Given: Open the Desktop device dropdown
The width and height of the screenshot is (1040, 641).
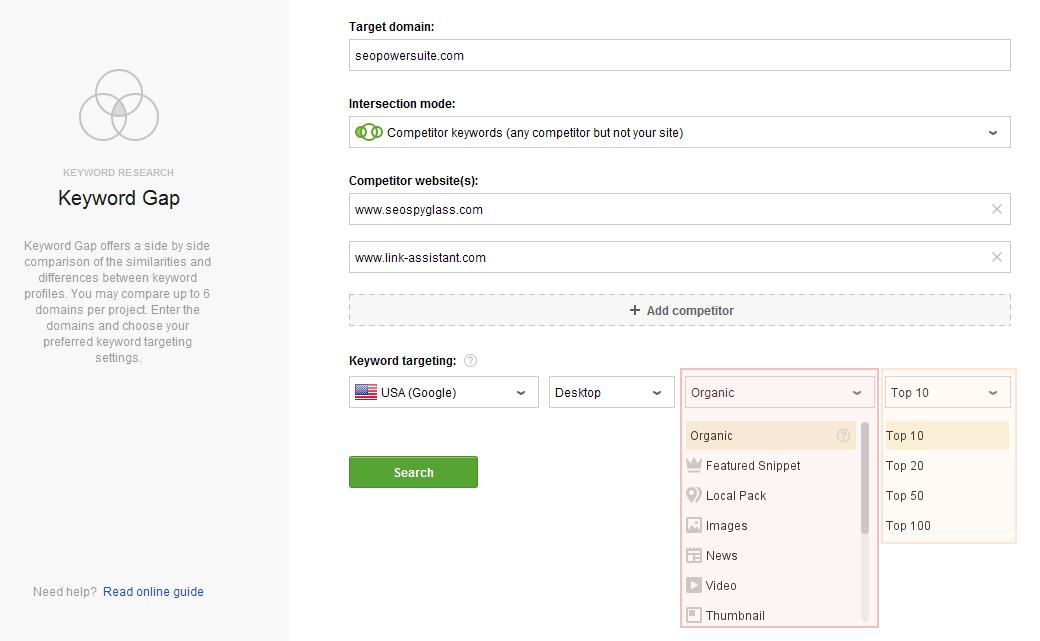Looking at the screenshot, I should click(x=612, y=392).
